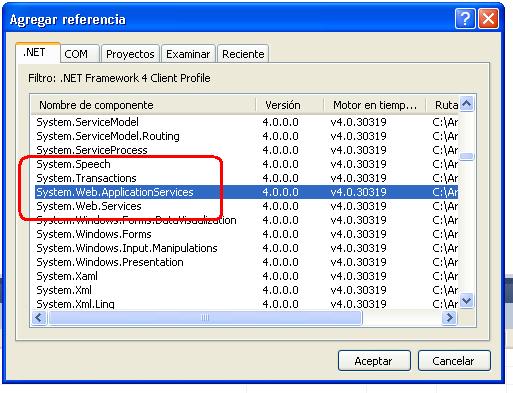The width and height of the screenshot is (513, 393).
Task: Click the Aceptar button
Action: pos(374,361)
